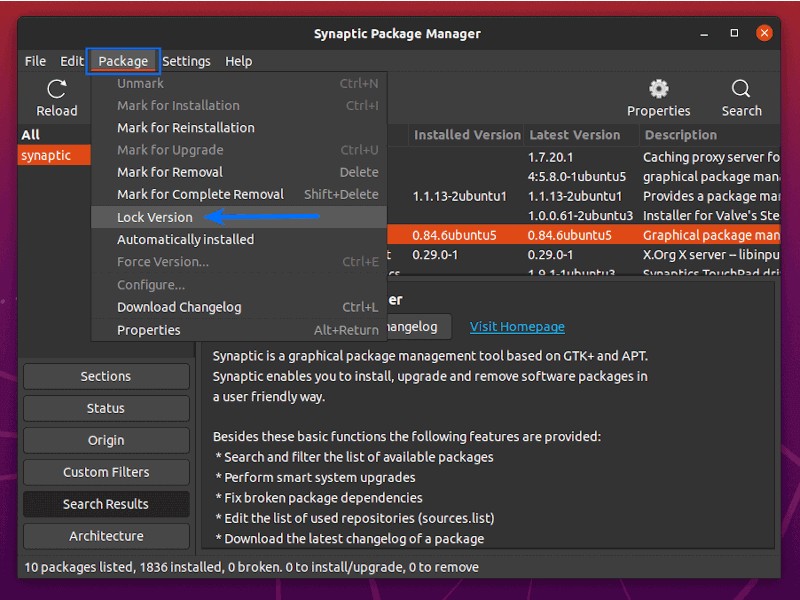
Task: Click the Reload toolbar icon
Action: pos(56,90)
